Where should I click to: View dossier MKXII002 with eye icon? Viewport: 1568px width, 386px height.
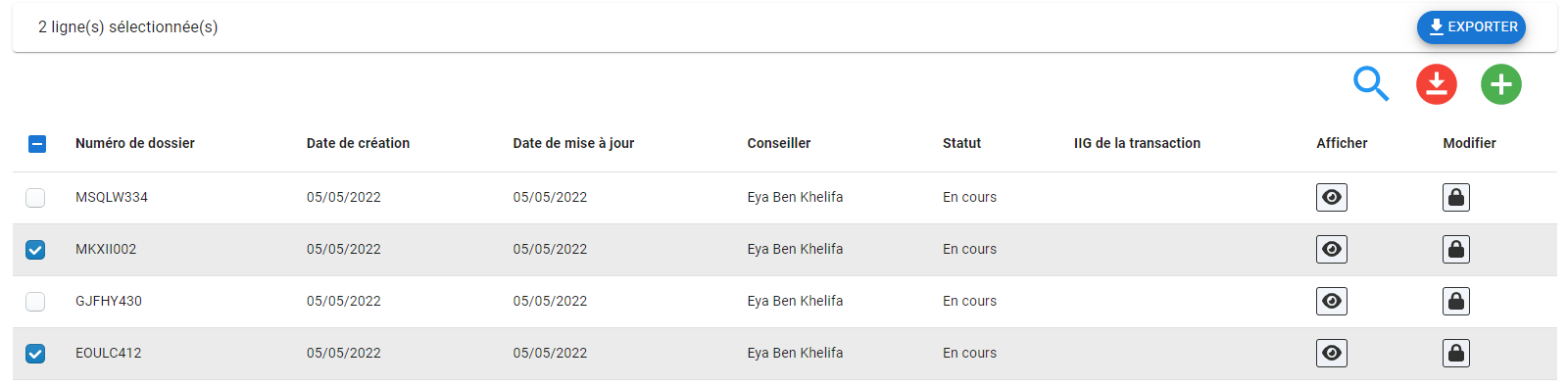(1332, 249)
